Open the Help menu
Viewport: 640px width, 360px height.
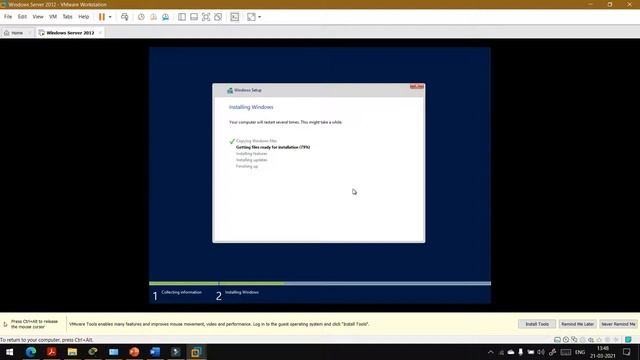click(x=84, y=17)
